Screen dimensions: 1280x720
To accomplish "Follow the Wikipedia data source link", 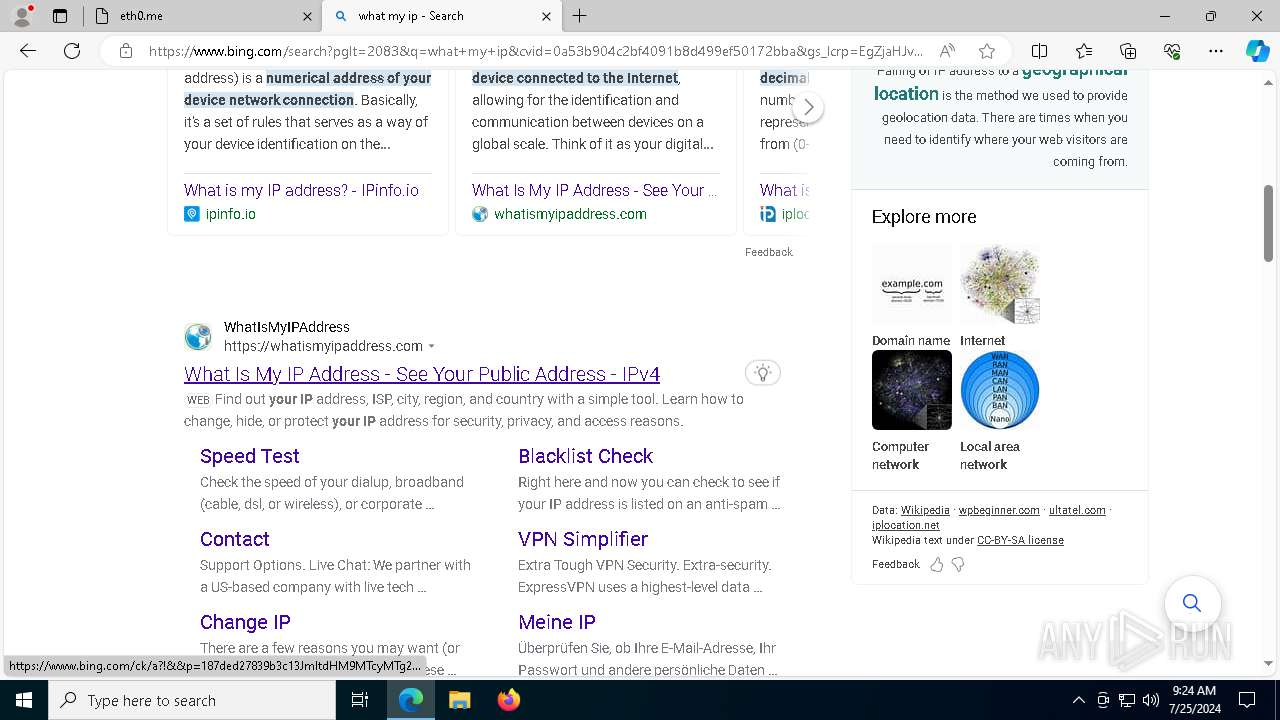I will pyautogui.click(x=925, y=510).
